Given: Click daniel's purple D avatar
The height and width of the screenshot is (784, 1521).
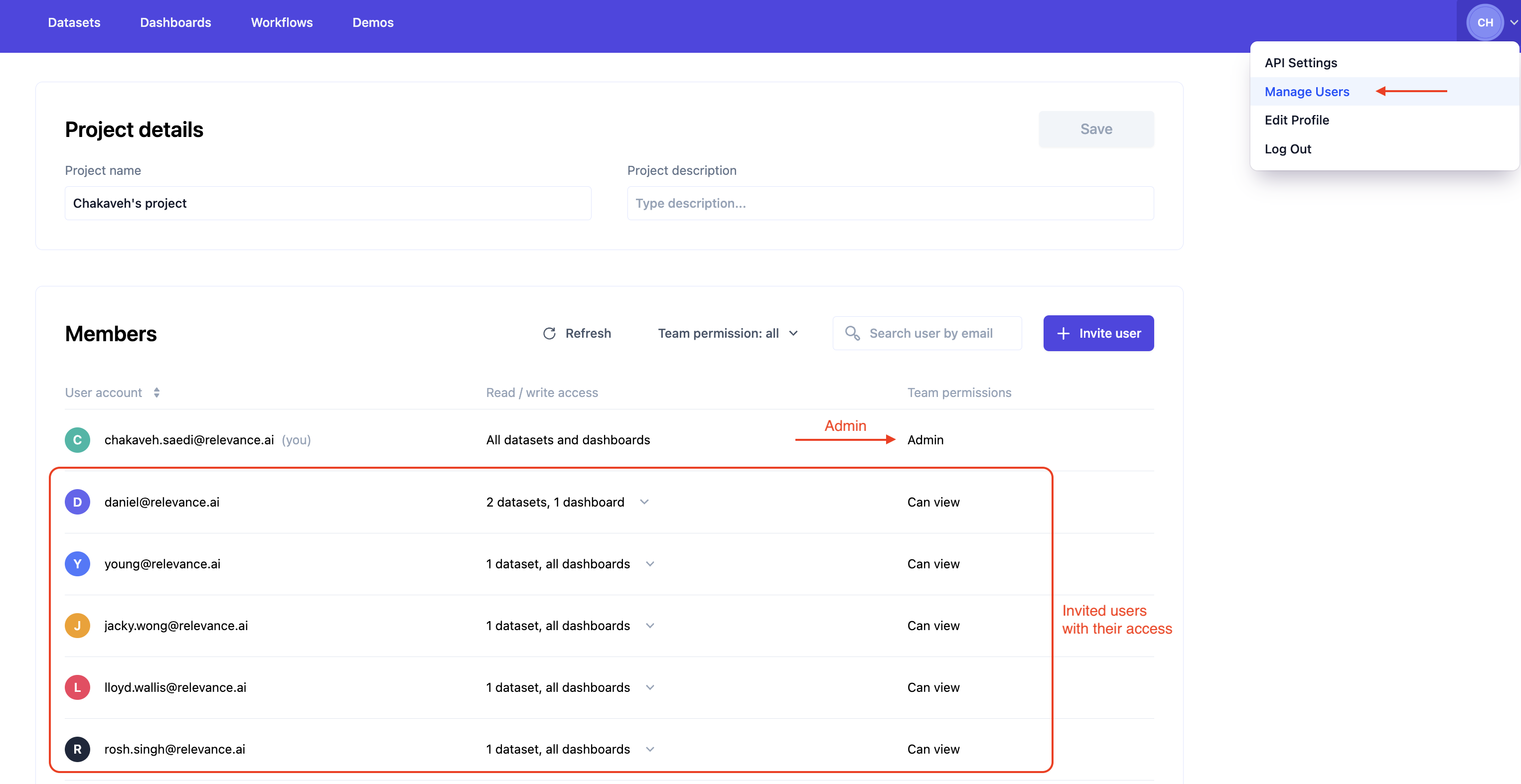Looking at the screenshot, I should [x=77, y=502].
